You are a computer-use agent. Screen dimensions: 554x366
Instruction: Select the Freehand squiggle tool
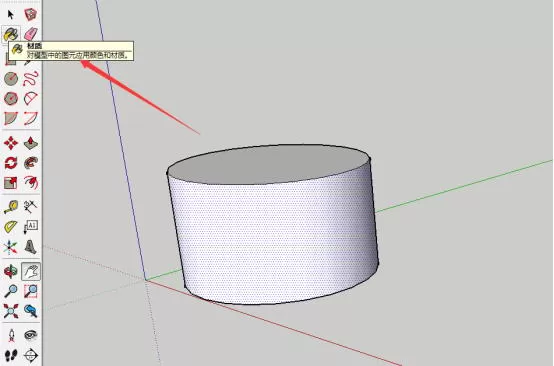pos(31,78)
